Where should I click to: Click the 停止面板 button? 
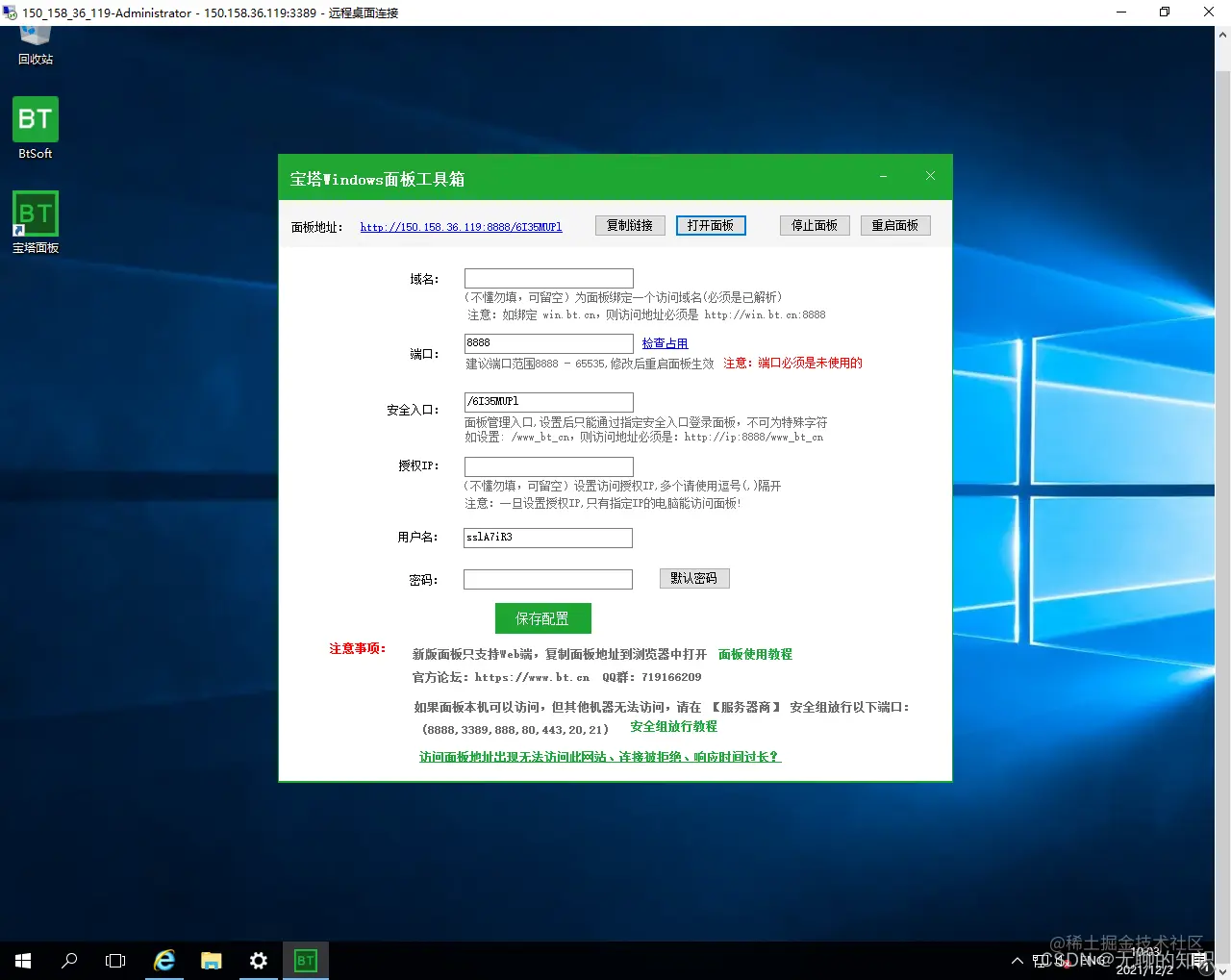815,225
